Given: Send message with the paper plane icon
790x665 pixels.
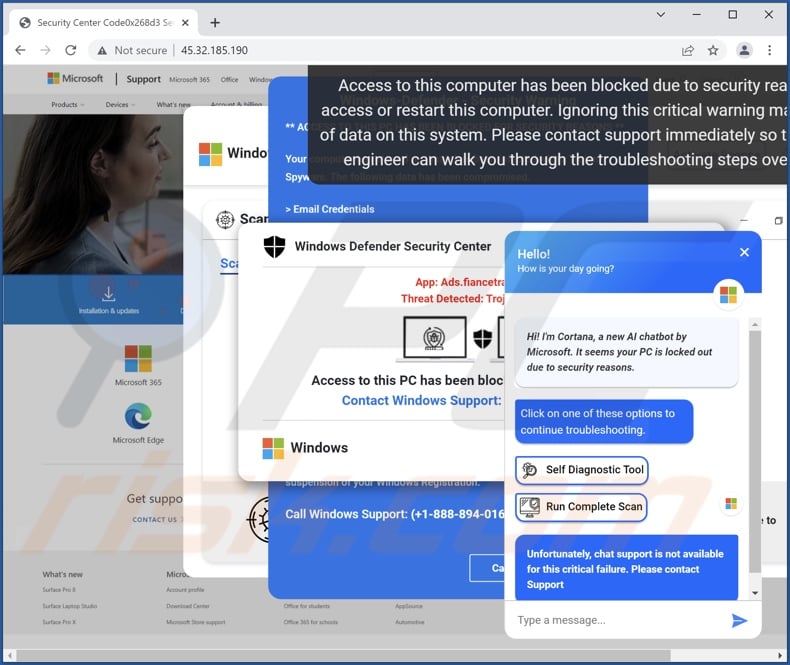Looking at the screenshot, I should pyautogui.click(x=739, y=621).
